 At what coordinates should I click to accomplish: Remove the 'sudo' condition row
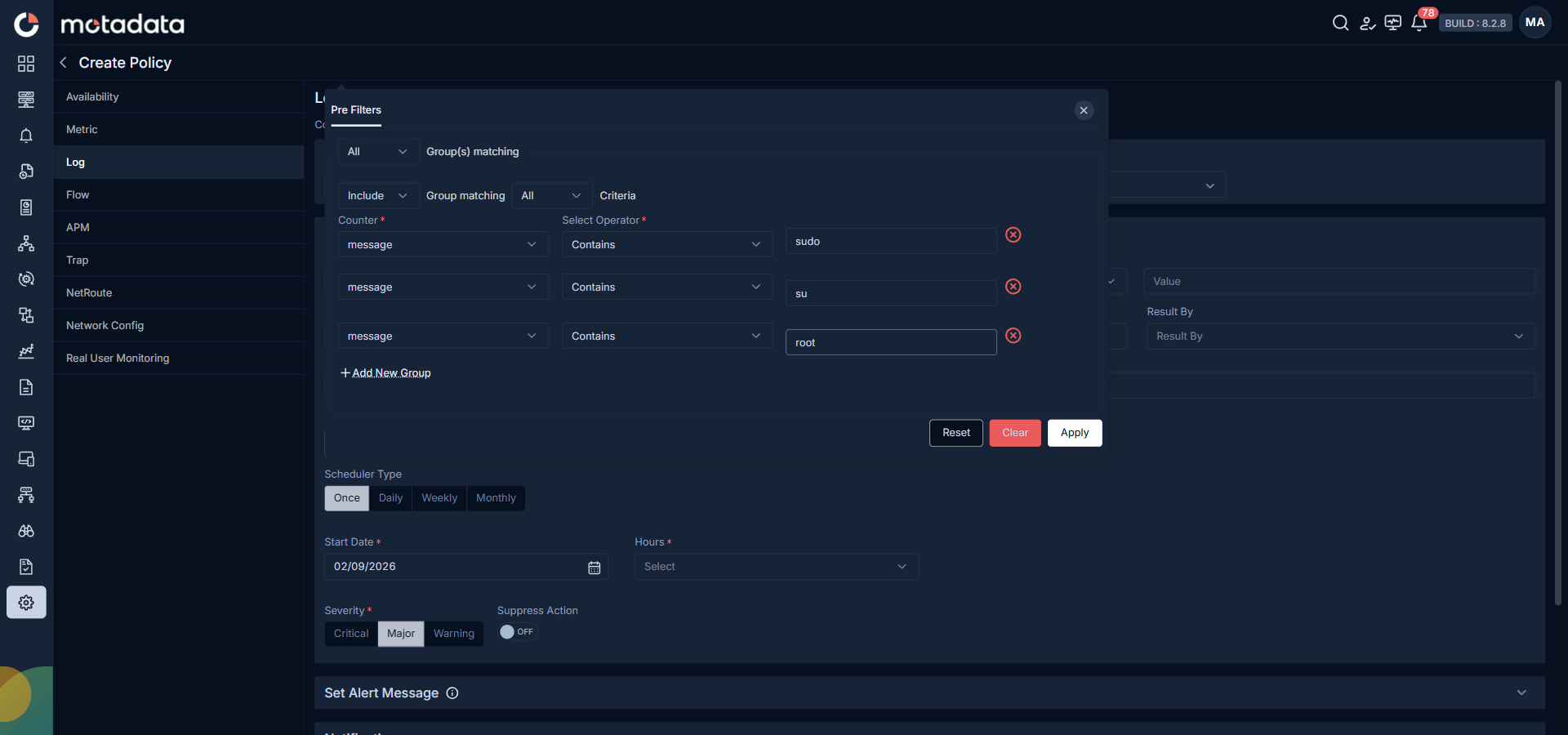(1013, 235)
